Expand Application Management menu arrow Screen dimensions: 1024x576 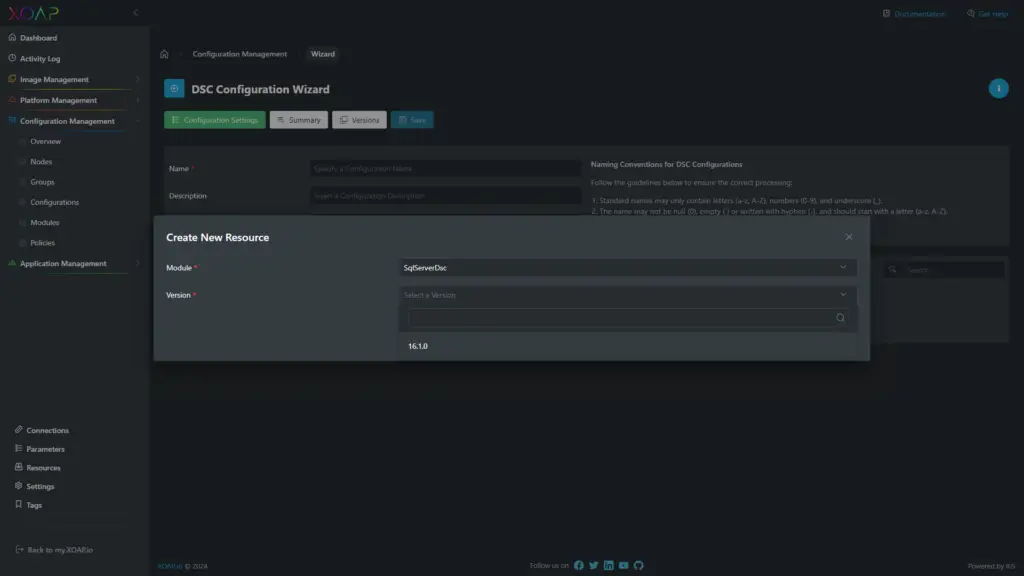point(138,264)
